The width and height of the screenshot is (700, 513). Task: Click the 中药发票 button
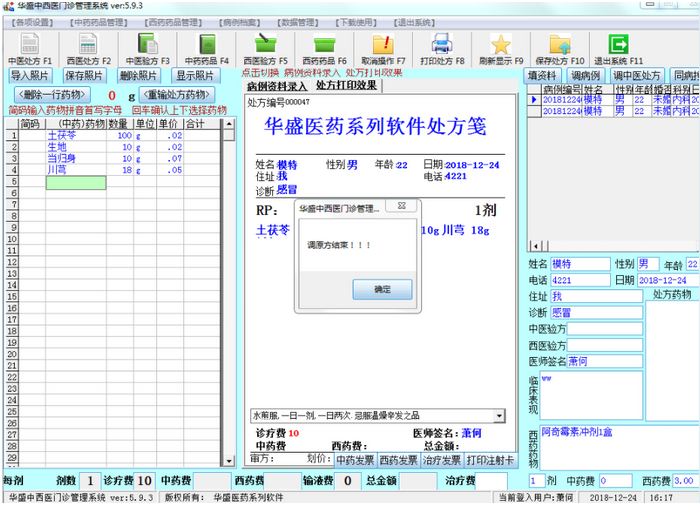click(355, 460)
